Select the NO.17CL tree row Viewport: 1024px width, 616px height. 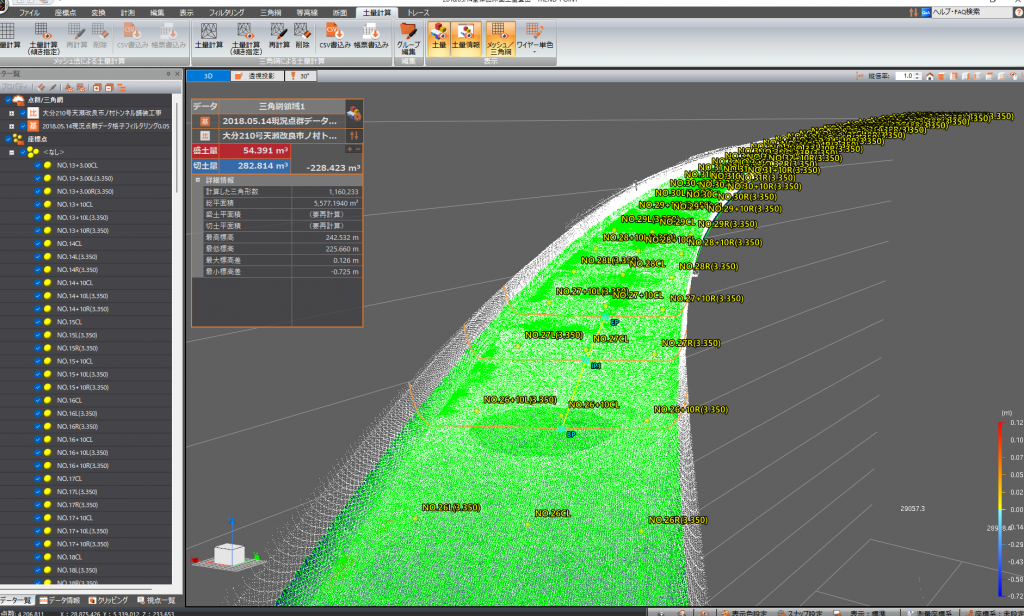click(86, 479)
